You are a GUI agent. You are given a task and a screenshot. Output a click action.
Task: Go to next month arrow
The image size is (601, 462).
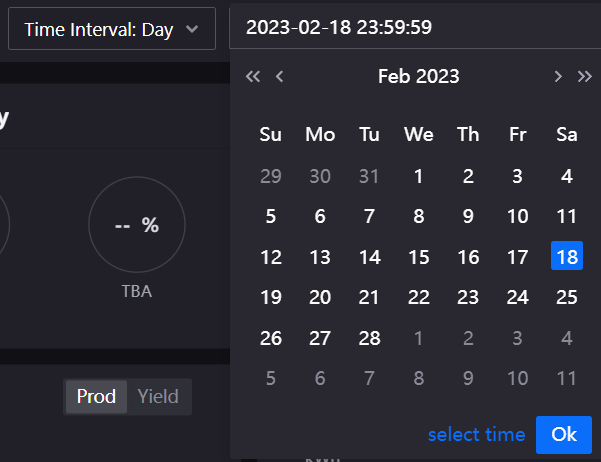tap(558, 76)
